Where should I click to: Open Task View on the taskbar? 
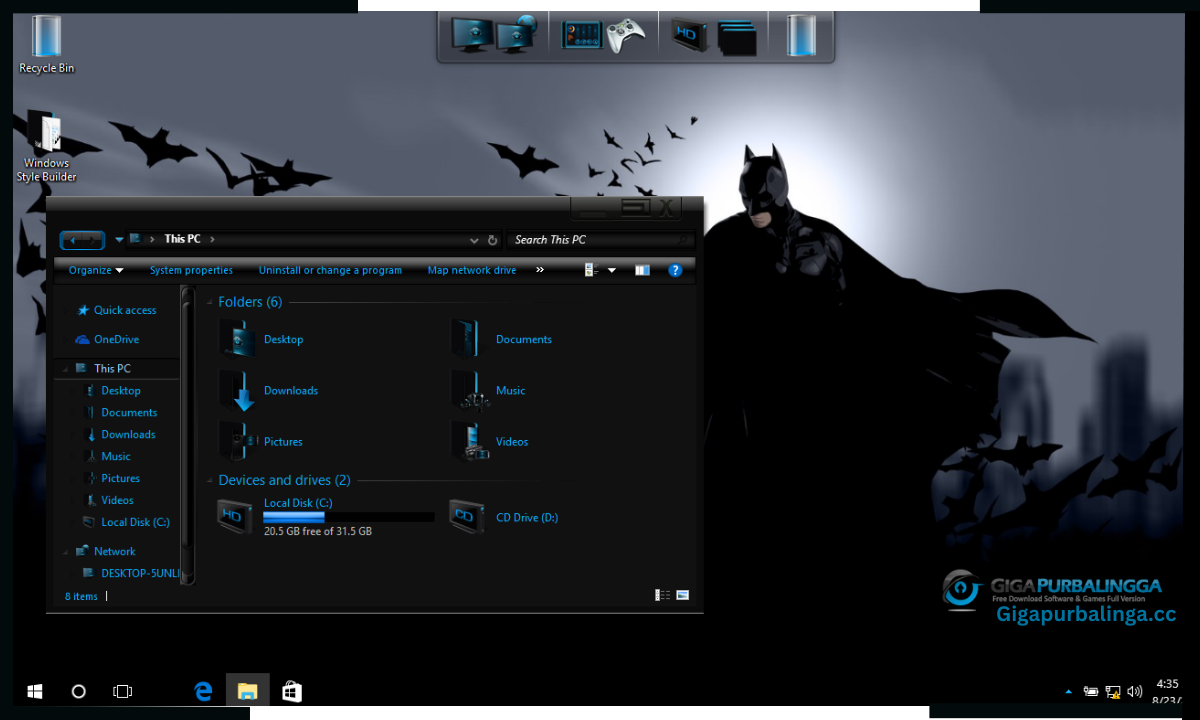(x=122, y=691)
